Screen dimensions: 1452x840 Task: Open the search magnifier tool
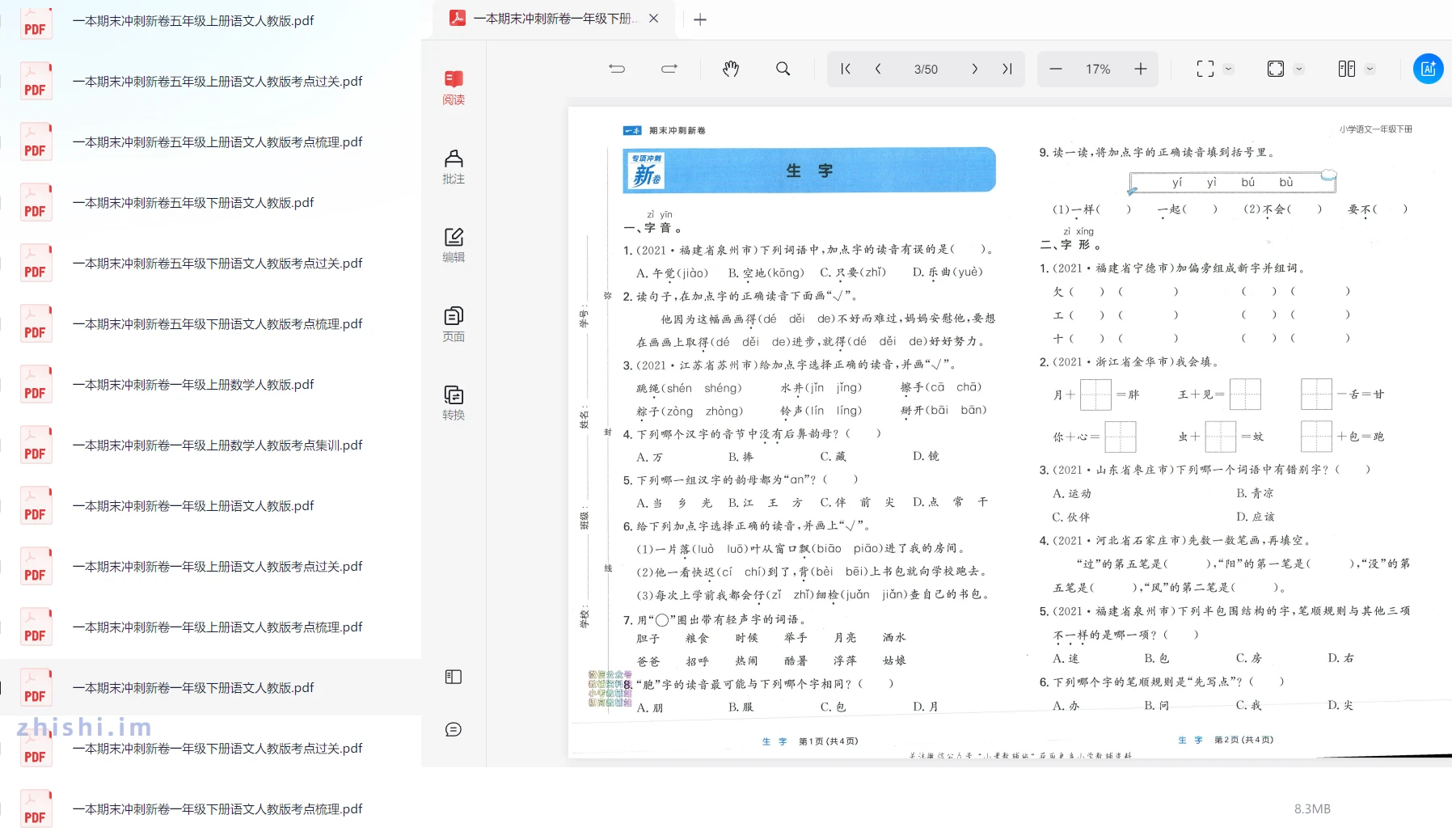click(x=783, y=69)
